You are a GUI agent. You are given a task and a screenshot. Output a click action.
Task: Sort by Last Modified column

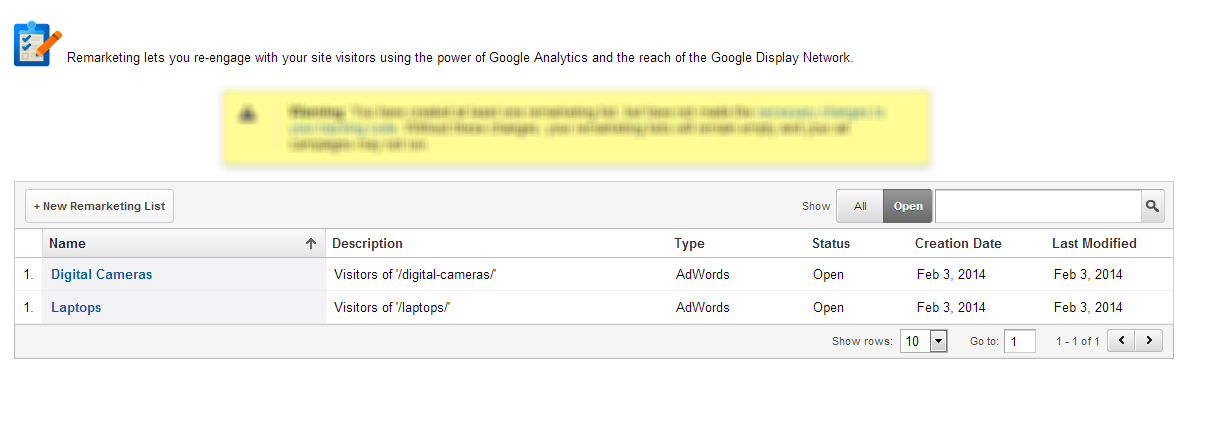click(1094, 244)
